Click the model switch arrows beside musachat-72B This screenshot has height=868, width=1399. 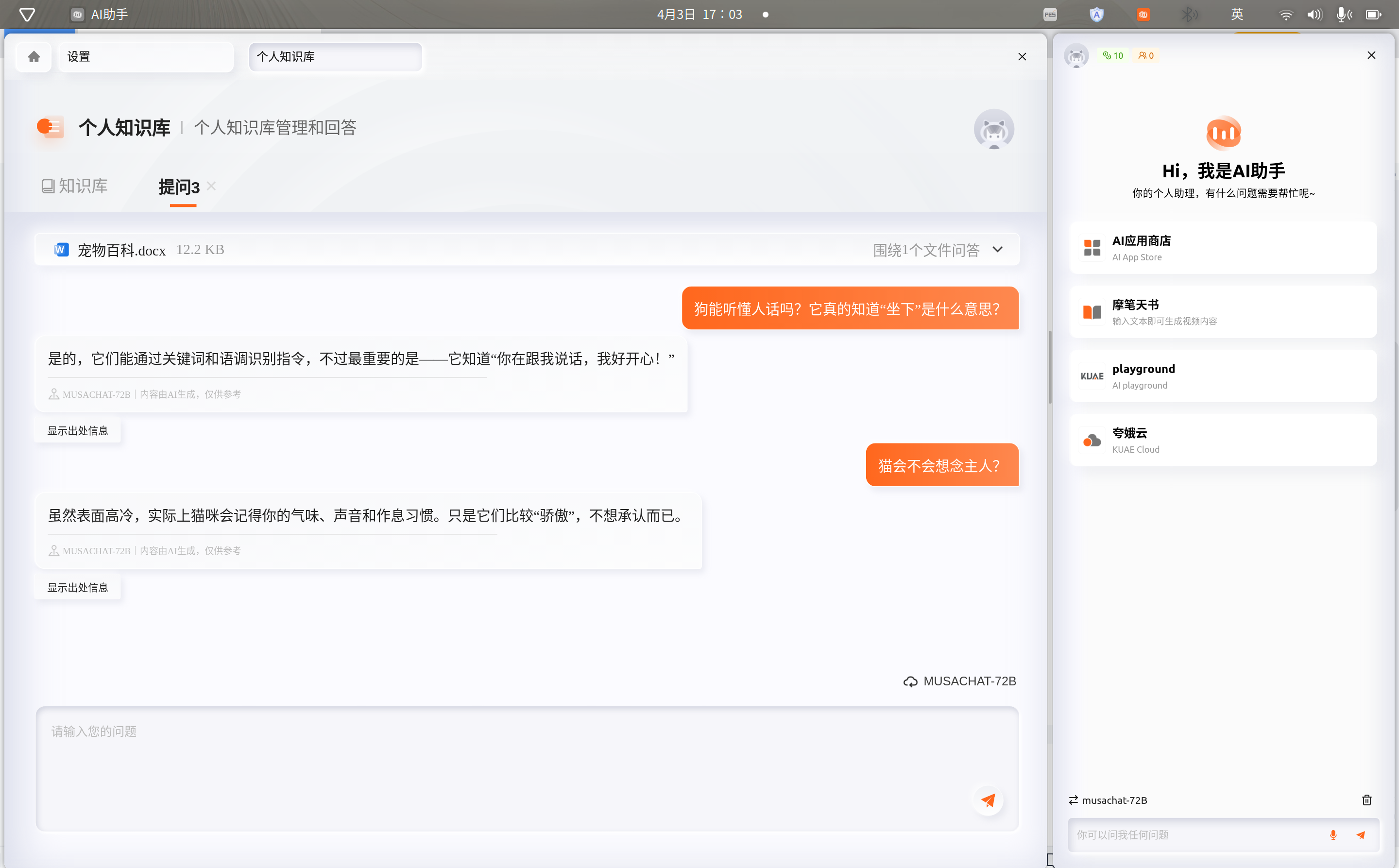[x=1074, y=799]
